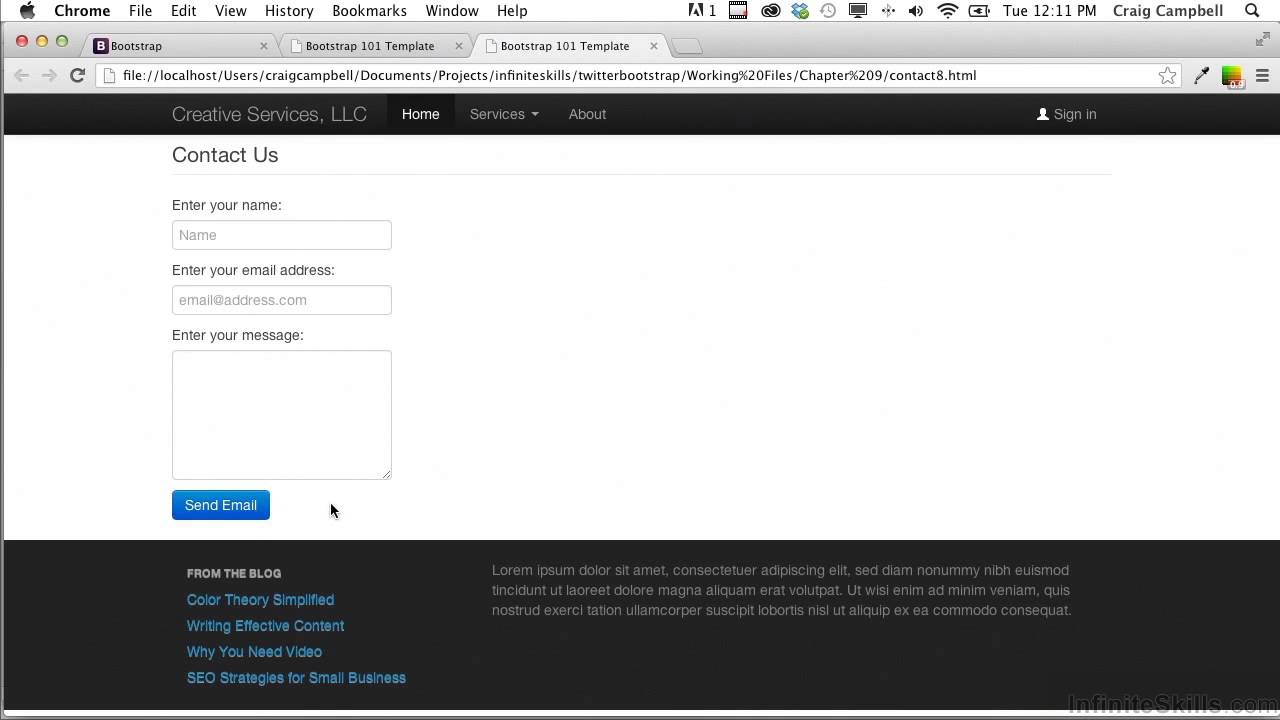Open the Apple menu
Viewport: 1280px width, 720px height.
click(x=27, y=11)
